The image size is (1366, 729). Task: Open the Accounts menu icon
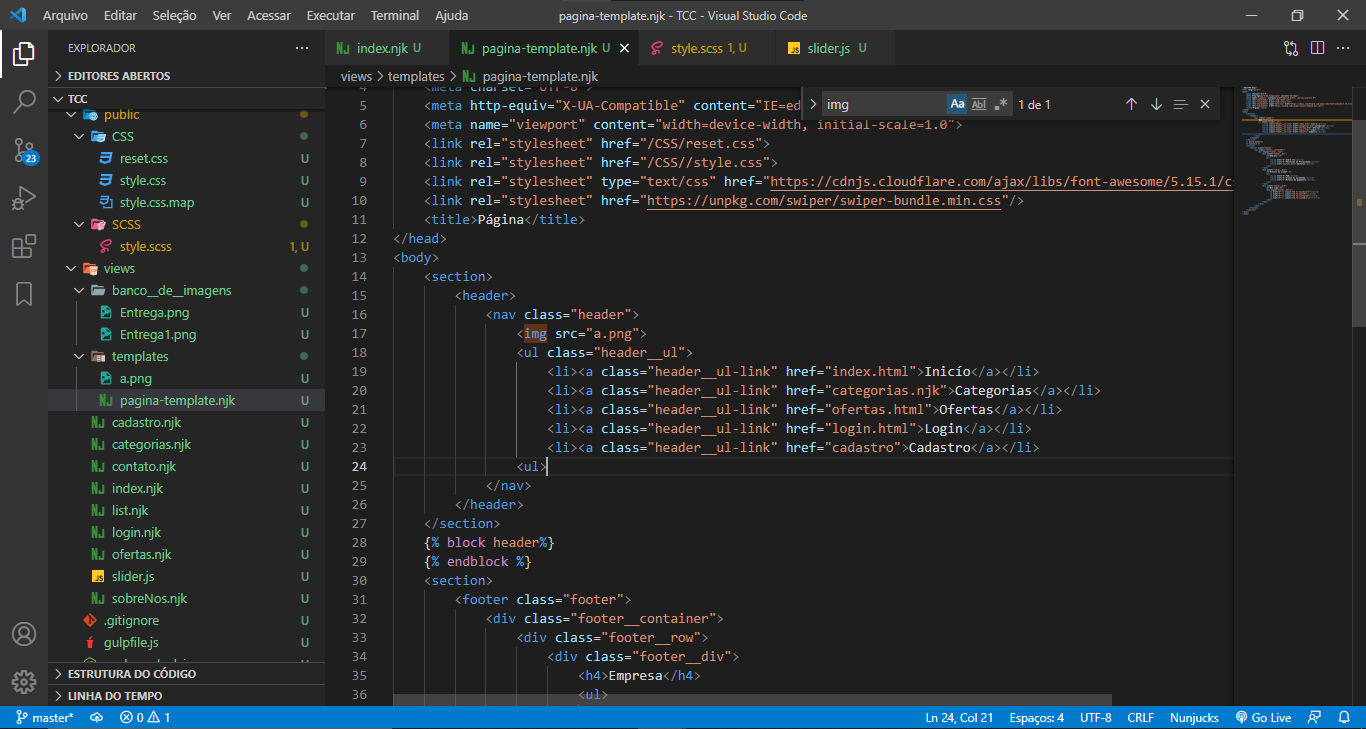[x=24, y=634]
